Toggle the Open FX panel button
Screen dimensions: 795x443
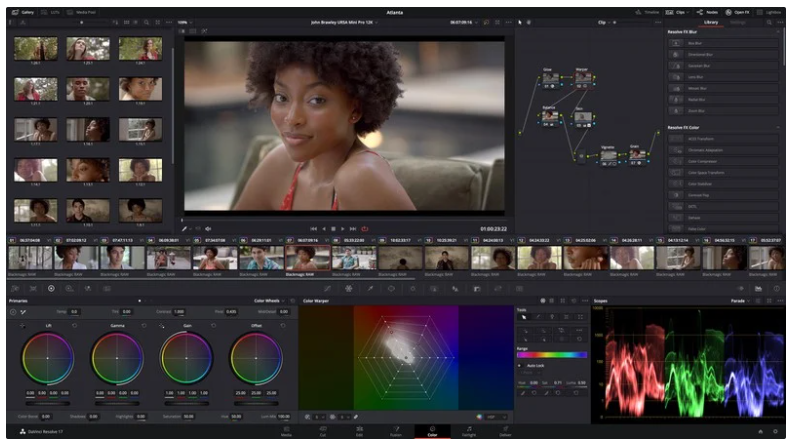pos(737,12)
